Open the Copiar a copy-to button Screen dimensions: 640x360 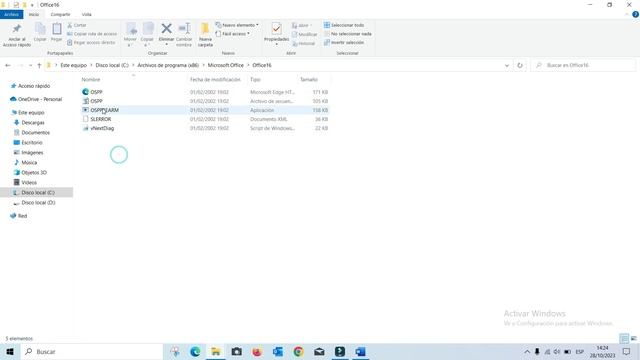coord(147,34)
